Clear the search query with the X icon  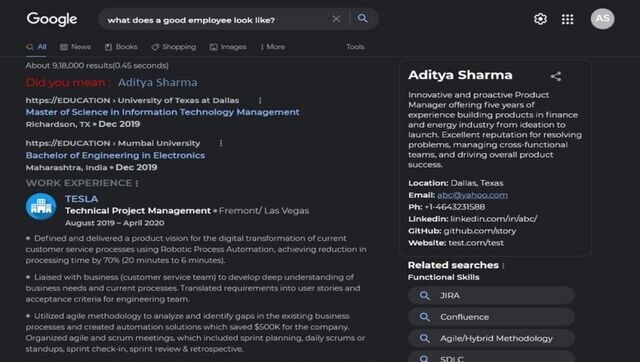(336, 19)
